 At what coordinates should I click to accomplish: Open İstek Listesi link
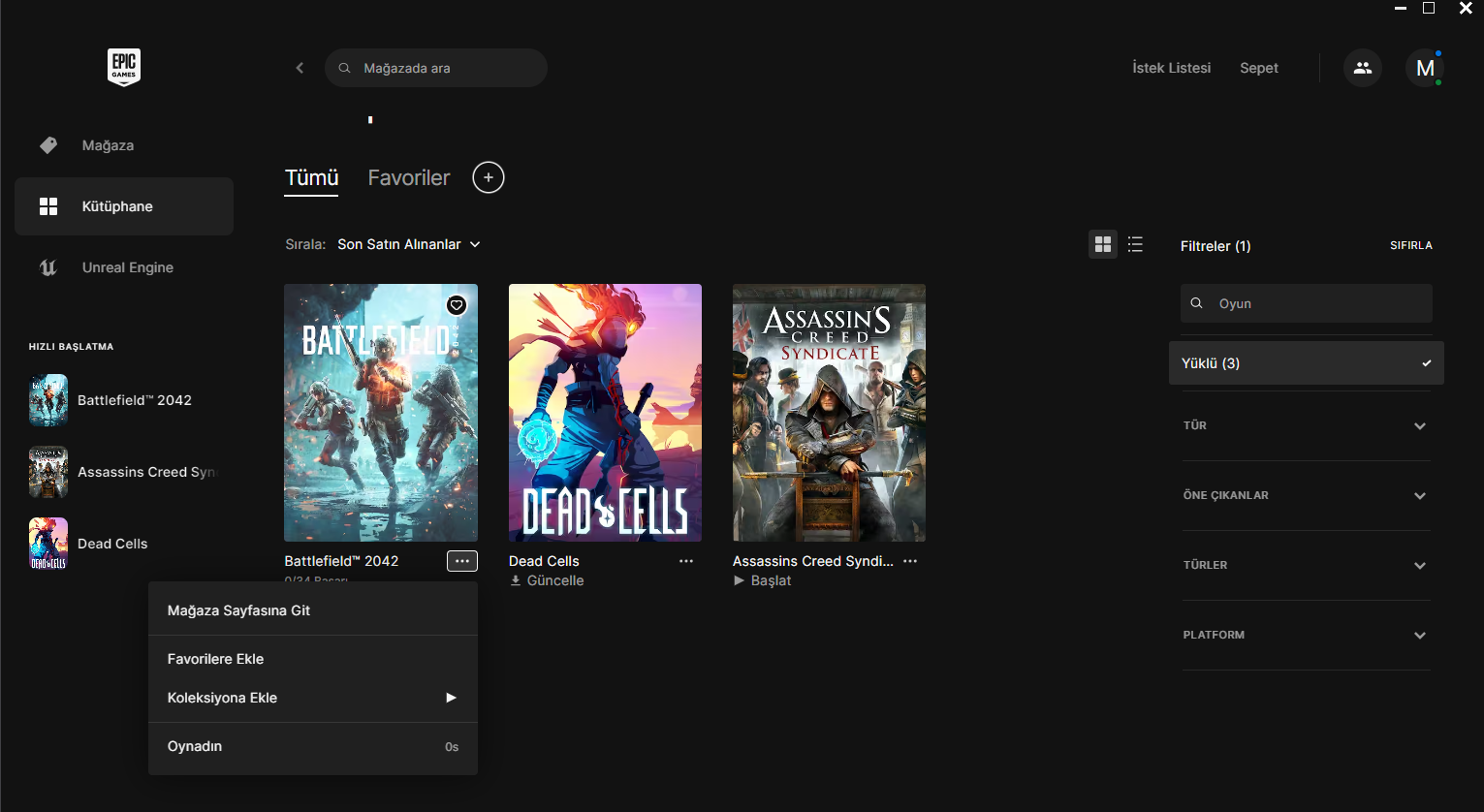[x=1171, y=68]
